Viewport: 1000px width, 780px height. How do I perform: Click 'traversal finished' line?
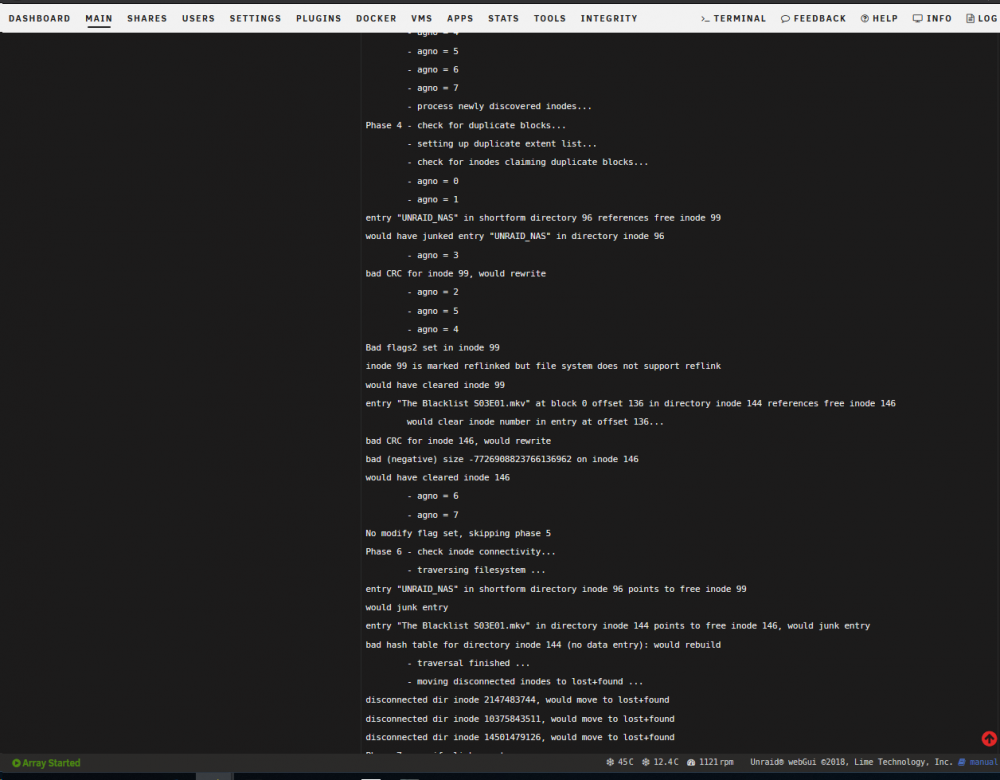(468, 663)
